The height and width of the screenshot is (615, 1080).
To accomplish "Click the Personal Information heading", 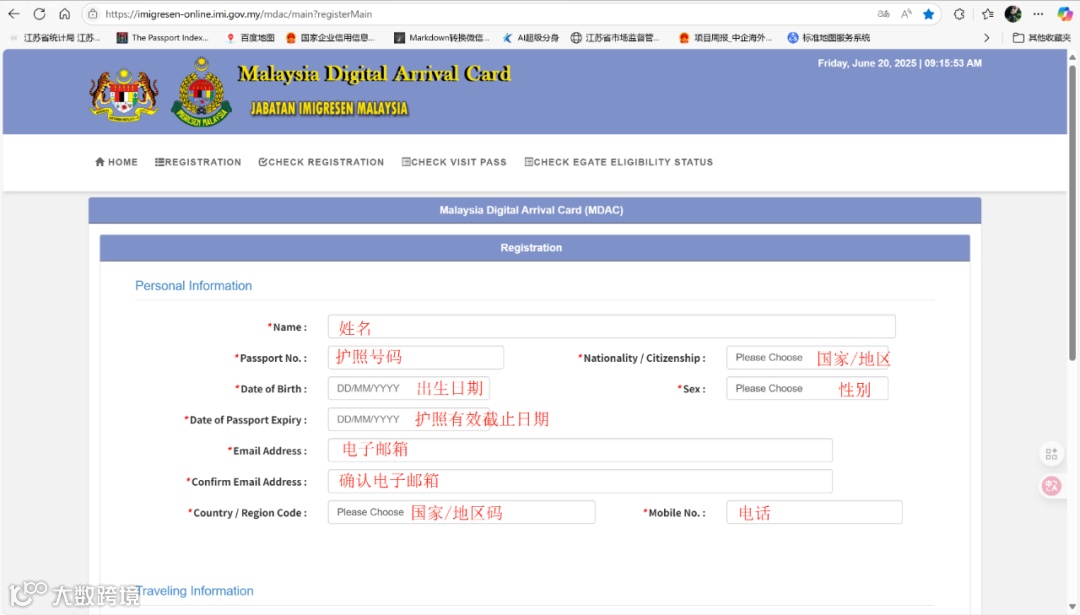I will point(194,286).
